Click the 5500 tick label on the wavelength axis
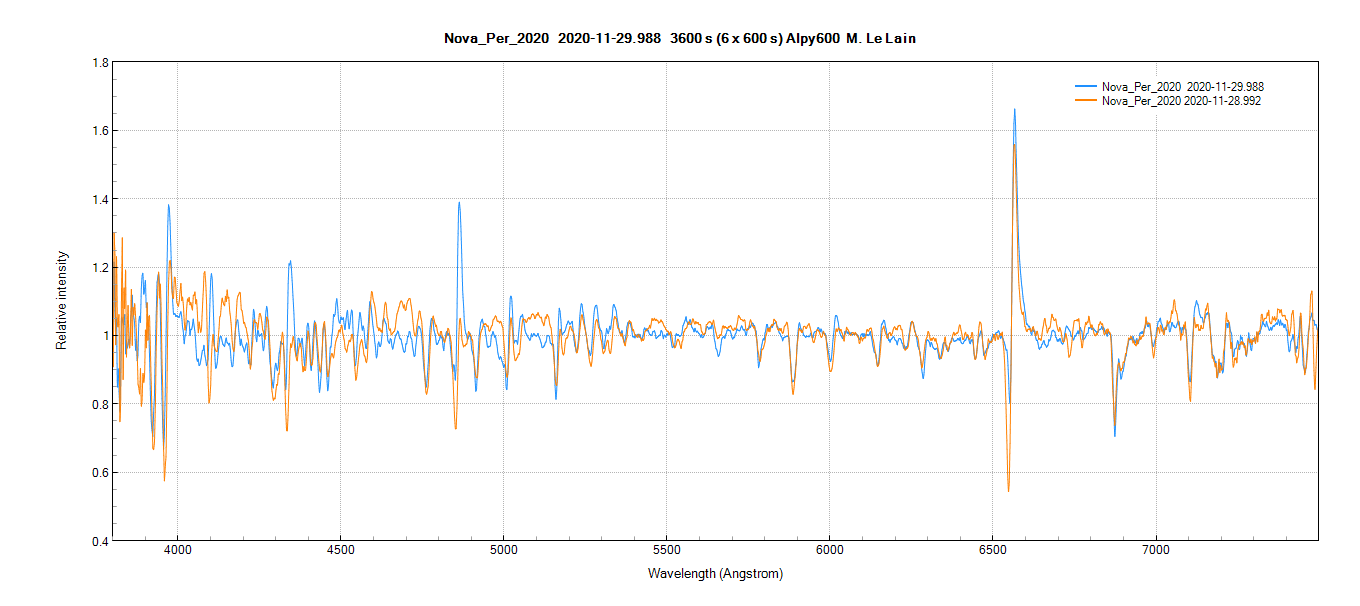The height and width of the screenshot is (606, 1360). click(666, 551)
